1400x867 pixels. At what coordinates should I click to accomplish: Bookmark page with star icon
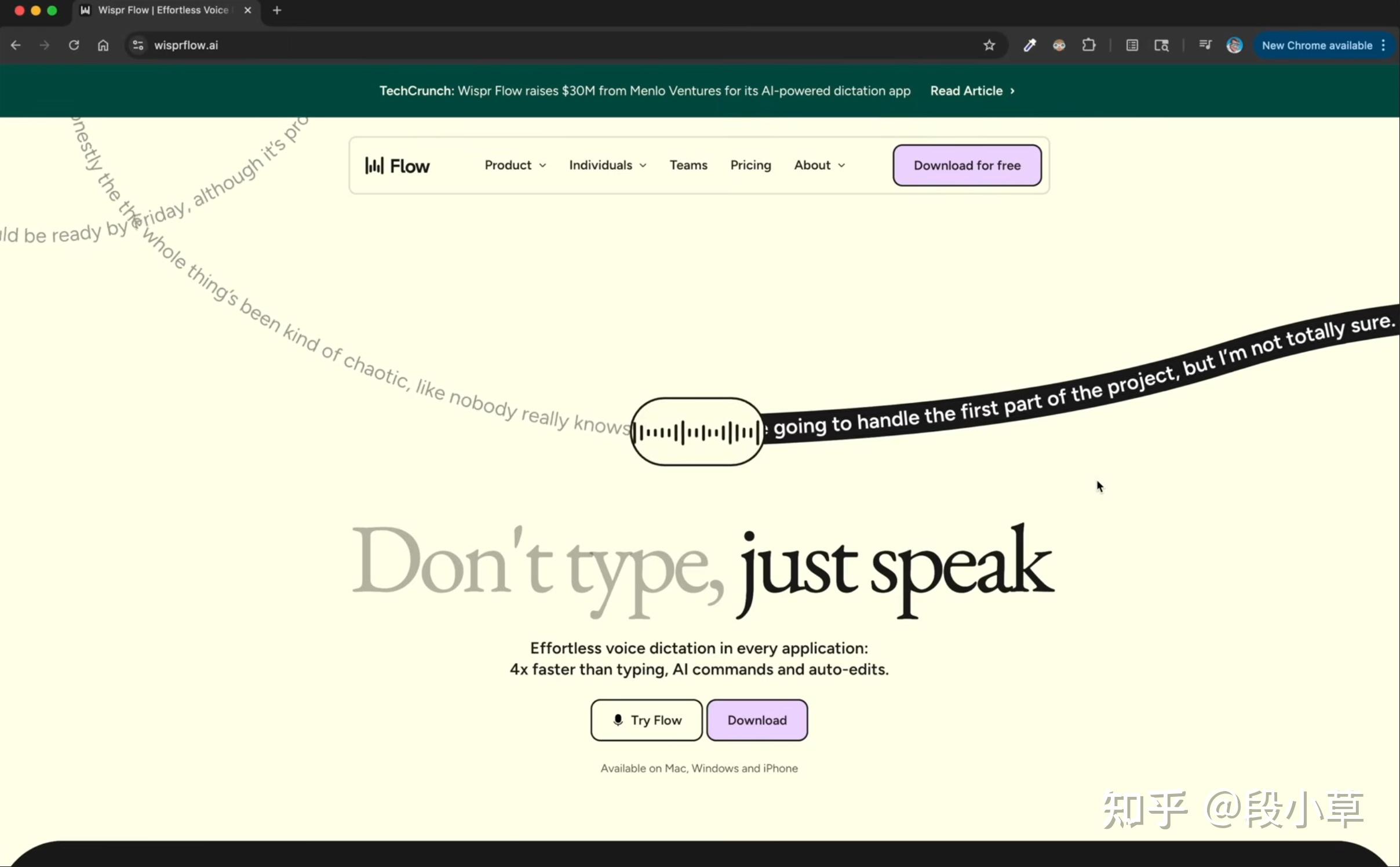pyautogui.click(x=989, y=45)
